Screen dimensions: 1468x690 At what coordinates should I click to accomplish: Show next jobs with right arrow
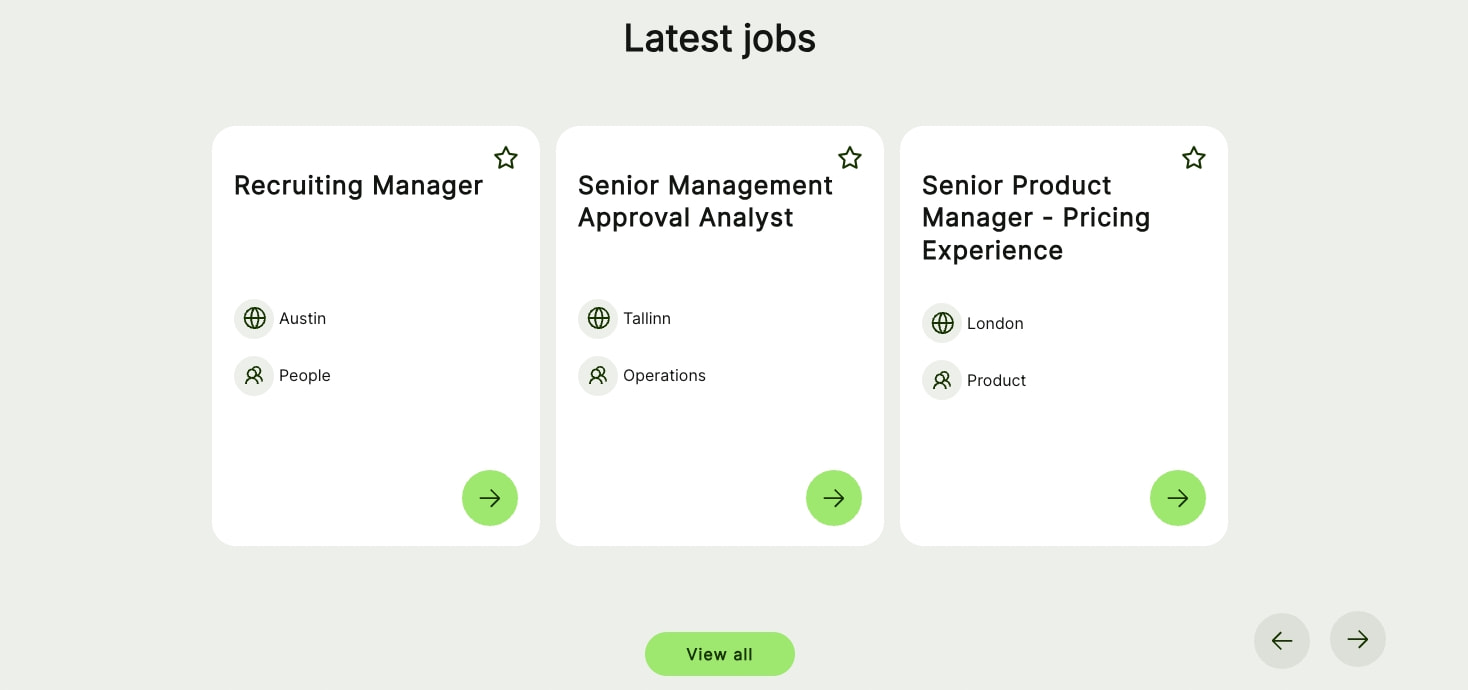coord(1358,639)
